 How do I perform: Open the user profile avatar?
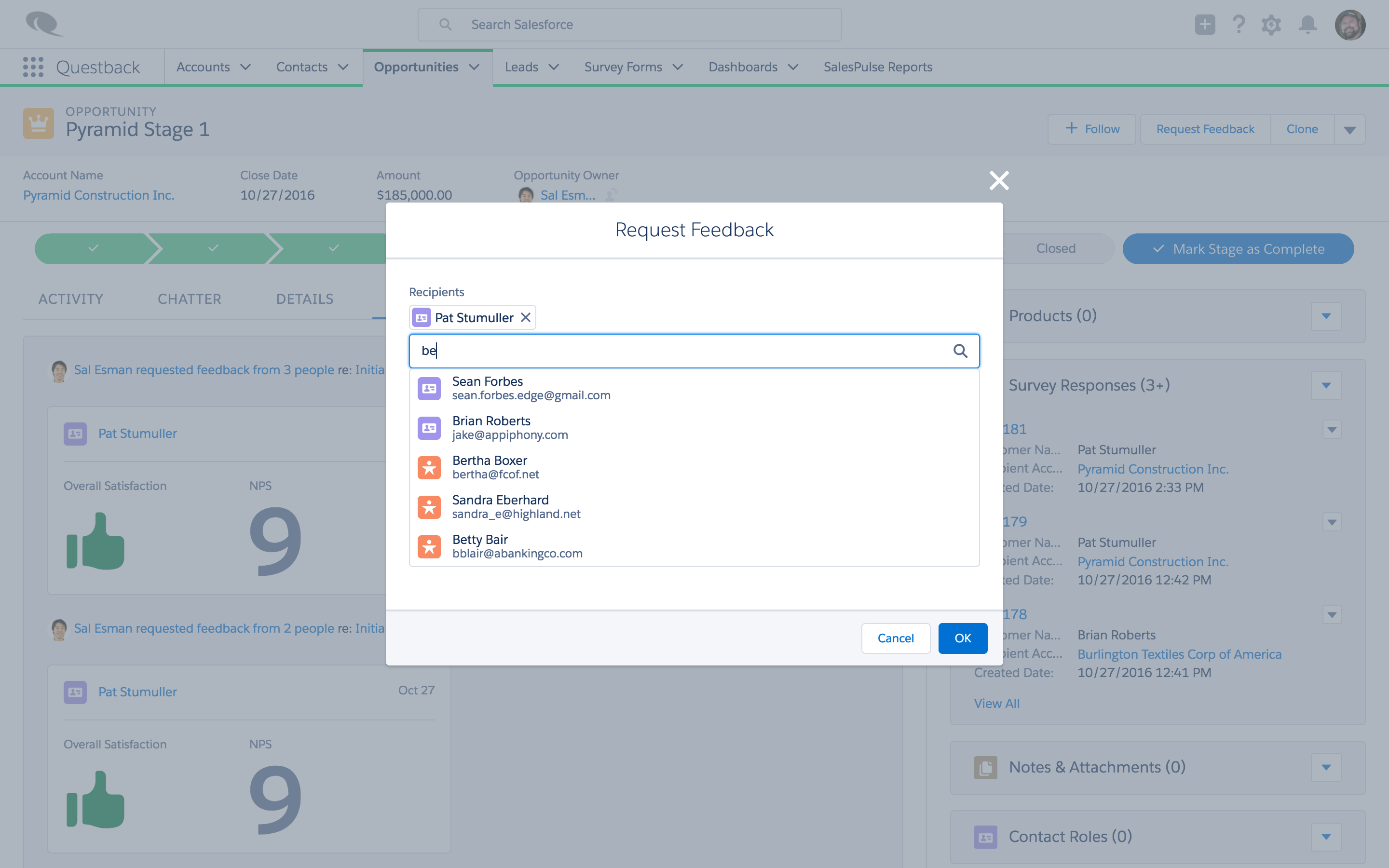click(1350, 25)
